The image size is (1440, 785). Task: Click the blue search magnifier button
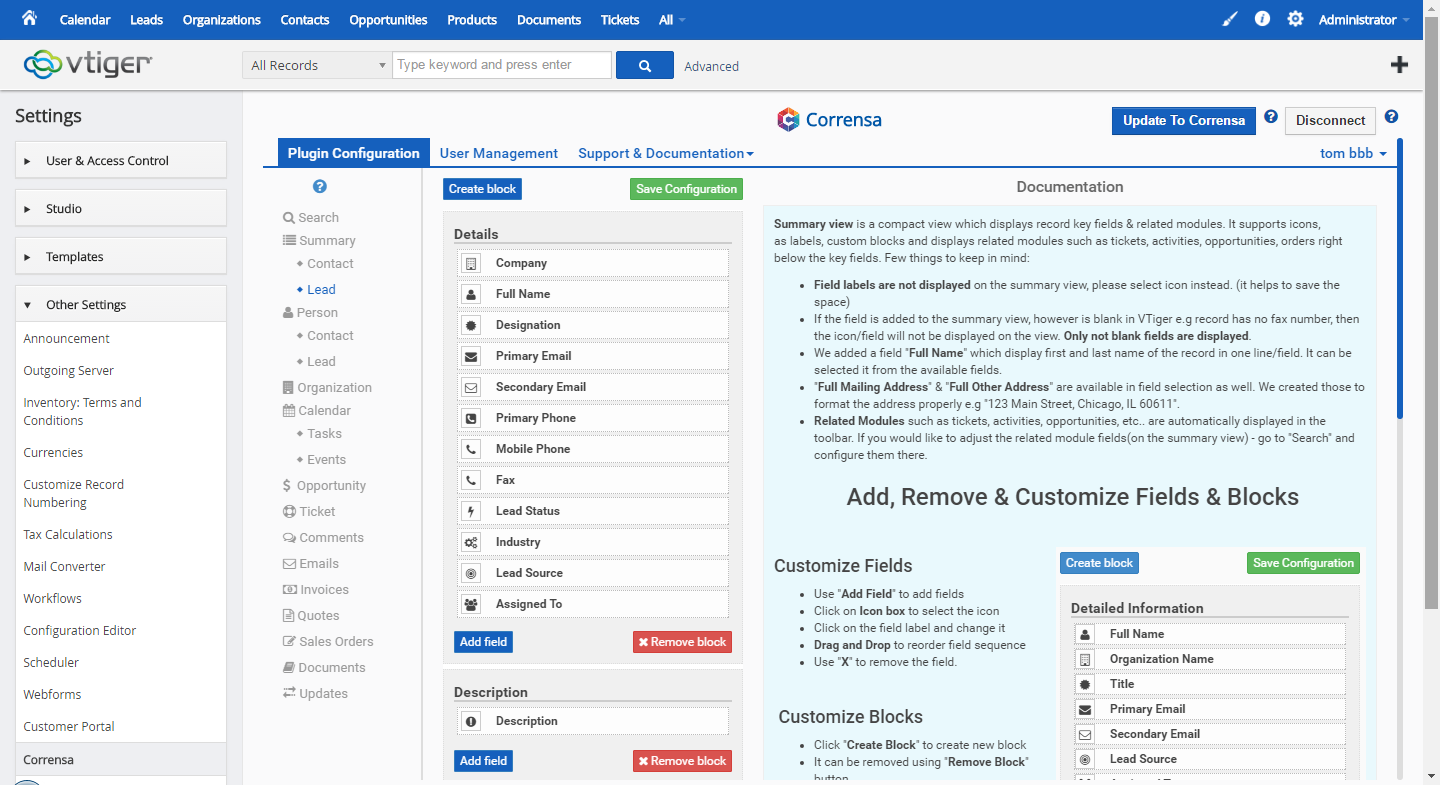coord(645,65)
